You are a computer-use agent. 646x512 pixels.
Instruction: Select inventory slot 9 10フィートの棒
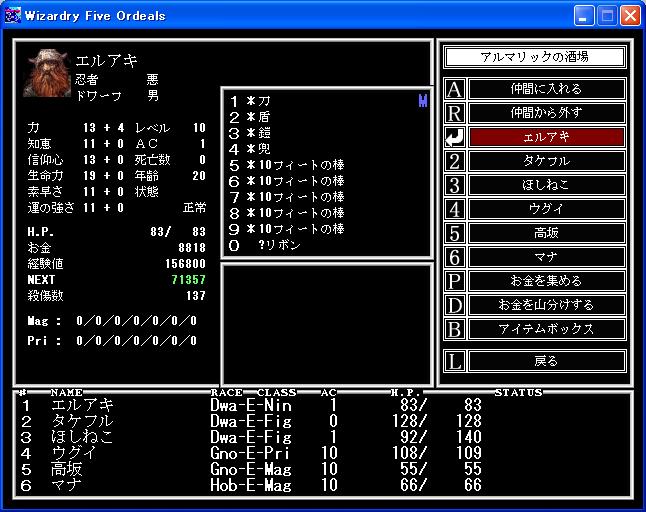click(328, 229)
